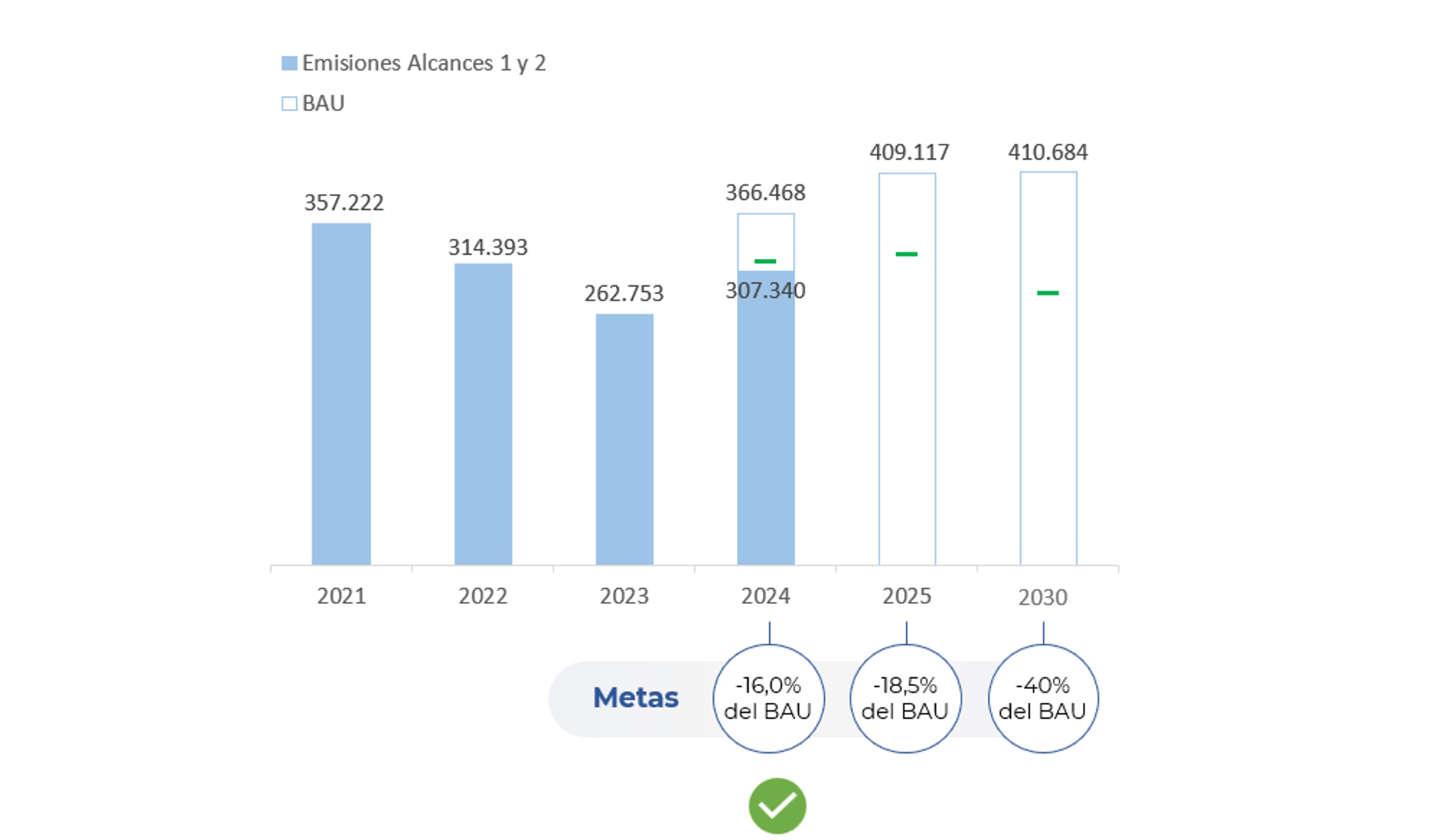The image size is (1451, 840).
Task: Click the Emisiones Alcances 1 y 2 legend text
Action: coord(423,63)
